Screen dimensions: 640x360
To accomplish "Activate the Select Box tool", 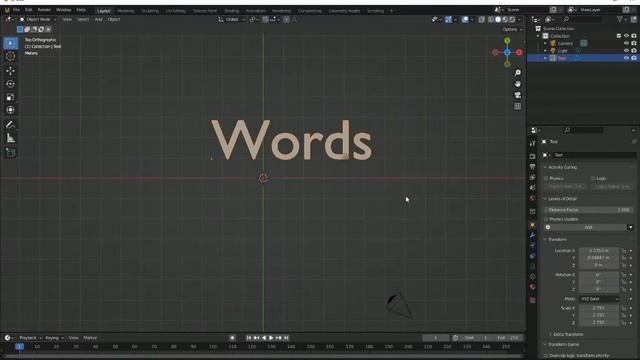I will coord(11,43).
